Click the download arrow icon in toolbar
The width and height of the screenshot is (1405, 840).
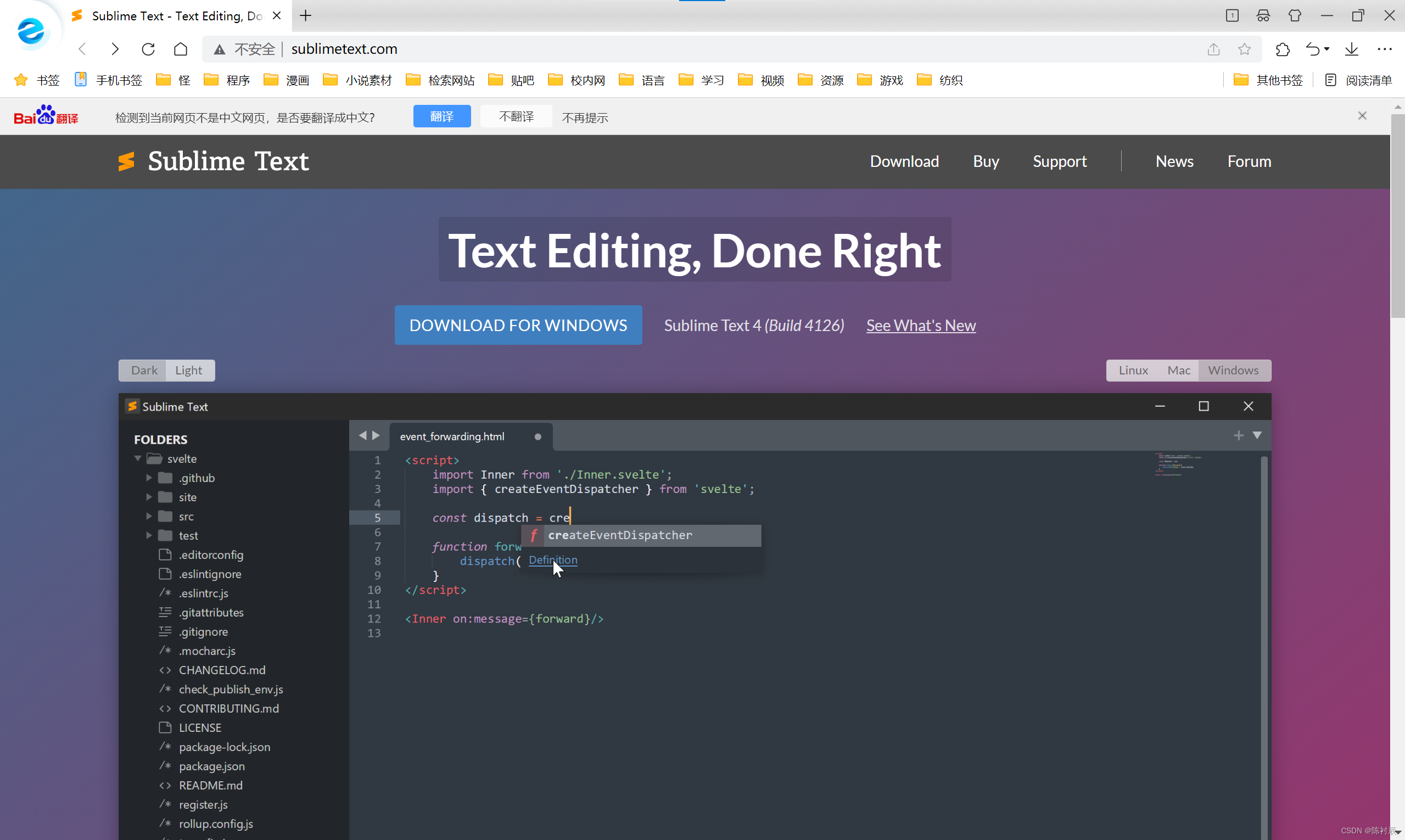[1352, 49]
